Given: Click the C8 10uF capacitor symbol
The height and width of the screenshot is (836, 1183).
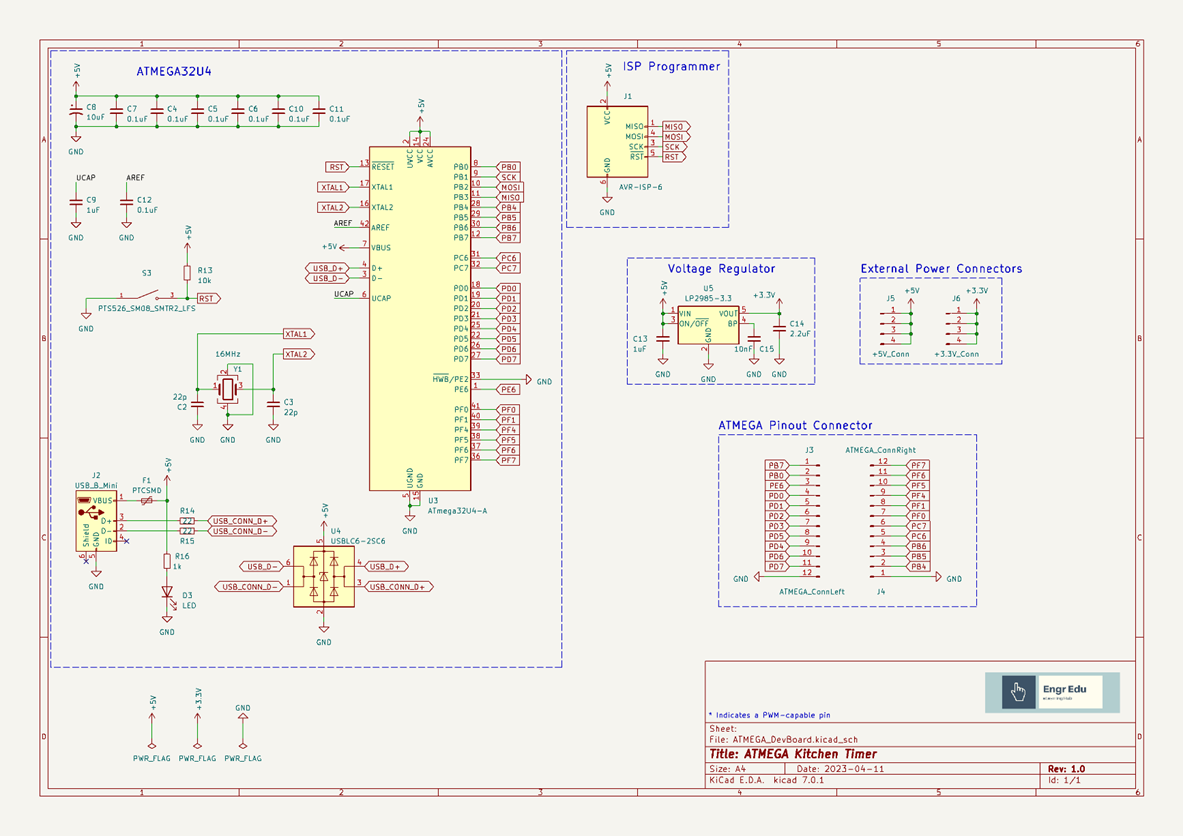Looking at the screenshot, I should pyautogui.click(x=76, y=112).
